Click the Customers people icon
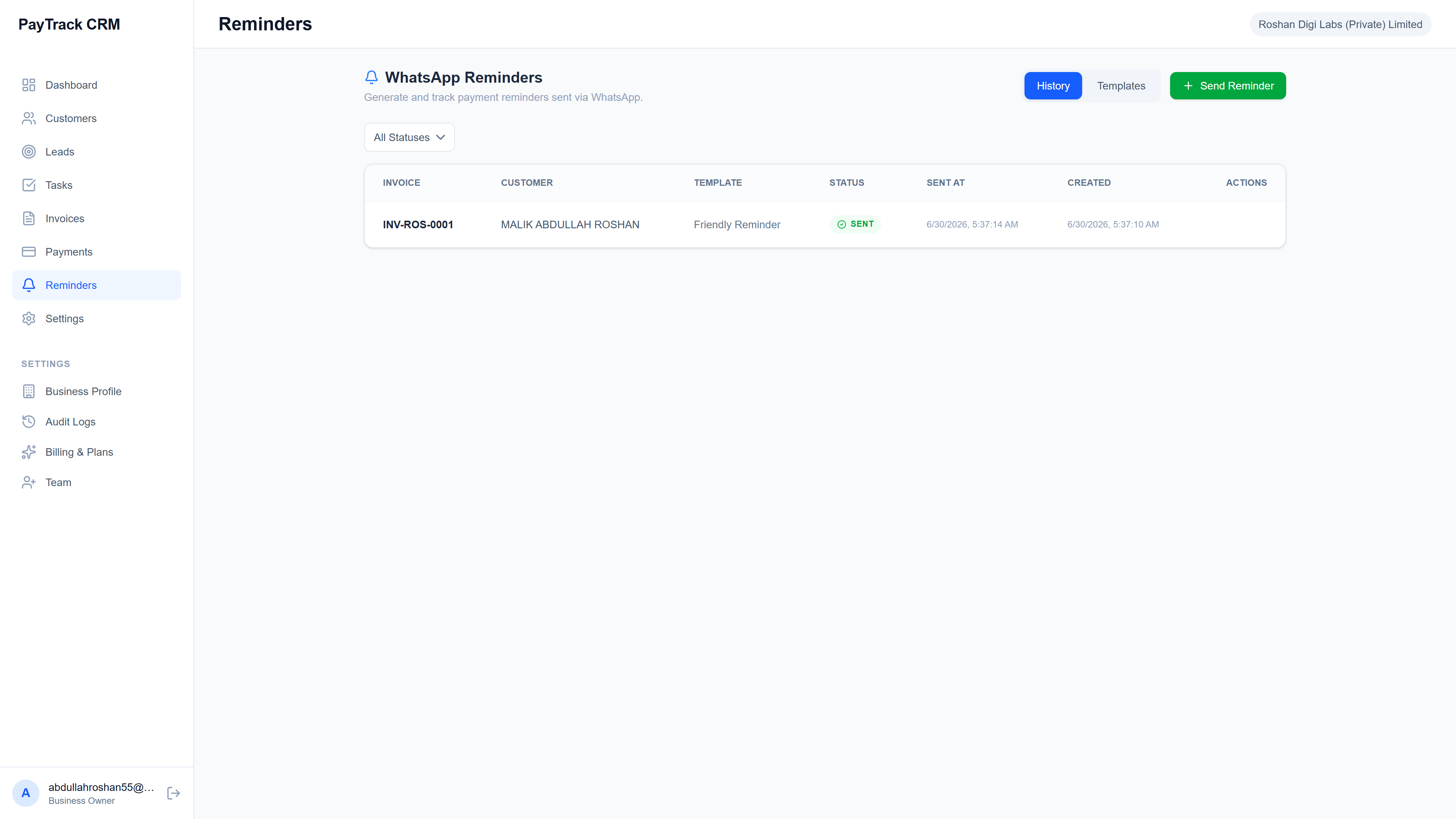This screenshot has width=1456, height=819. [29, 118]
